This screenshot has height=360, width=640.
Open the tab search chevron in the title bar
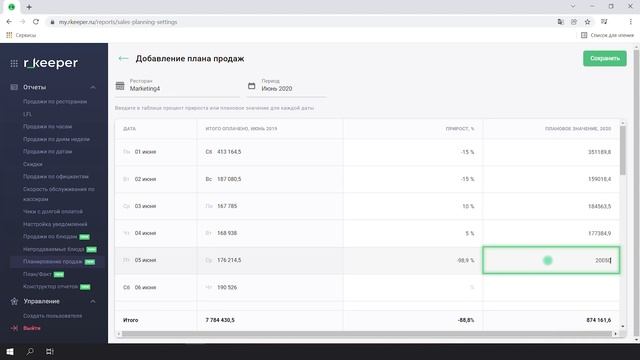click(x=573, y=6)
